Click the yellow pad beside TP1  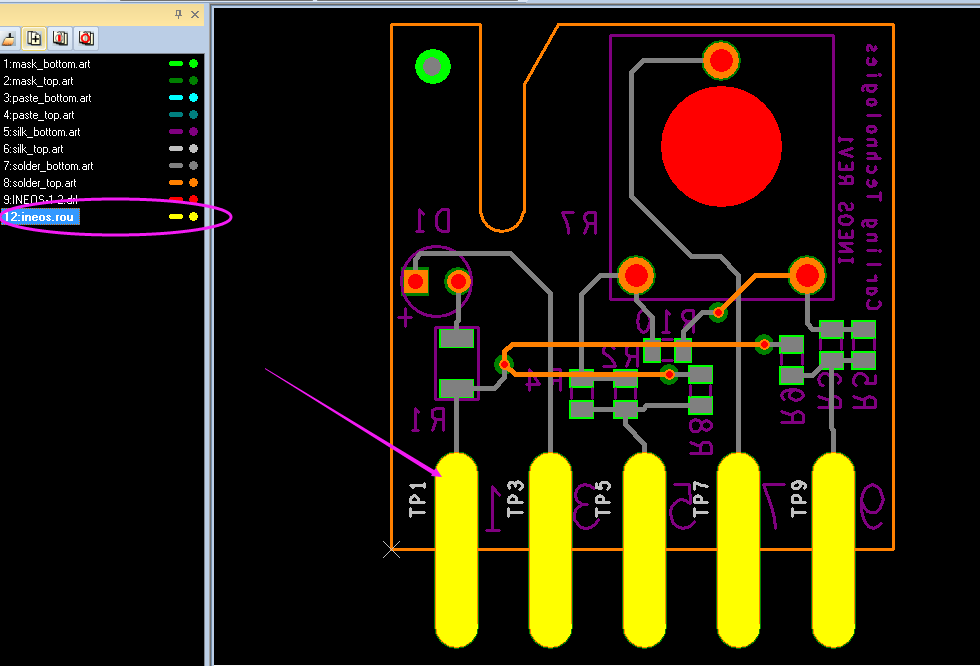point(456,550)
